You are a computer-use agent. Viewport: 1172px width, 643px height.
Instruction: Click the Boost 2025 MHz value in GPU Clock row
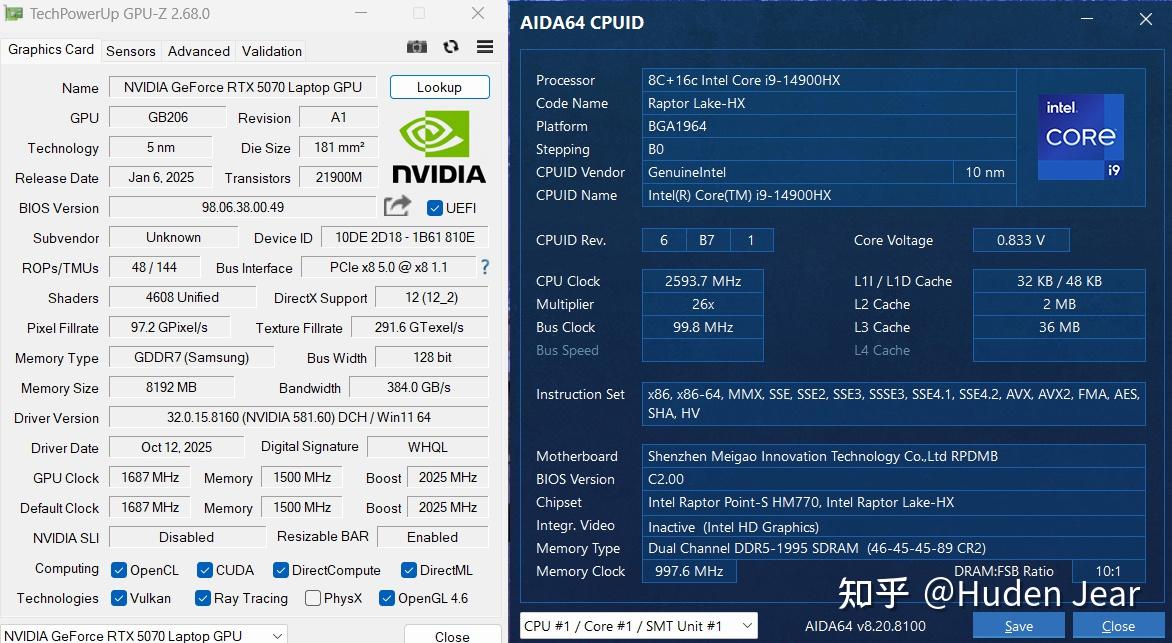coord(448,477)
